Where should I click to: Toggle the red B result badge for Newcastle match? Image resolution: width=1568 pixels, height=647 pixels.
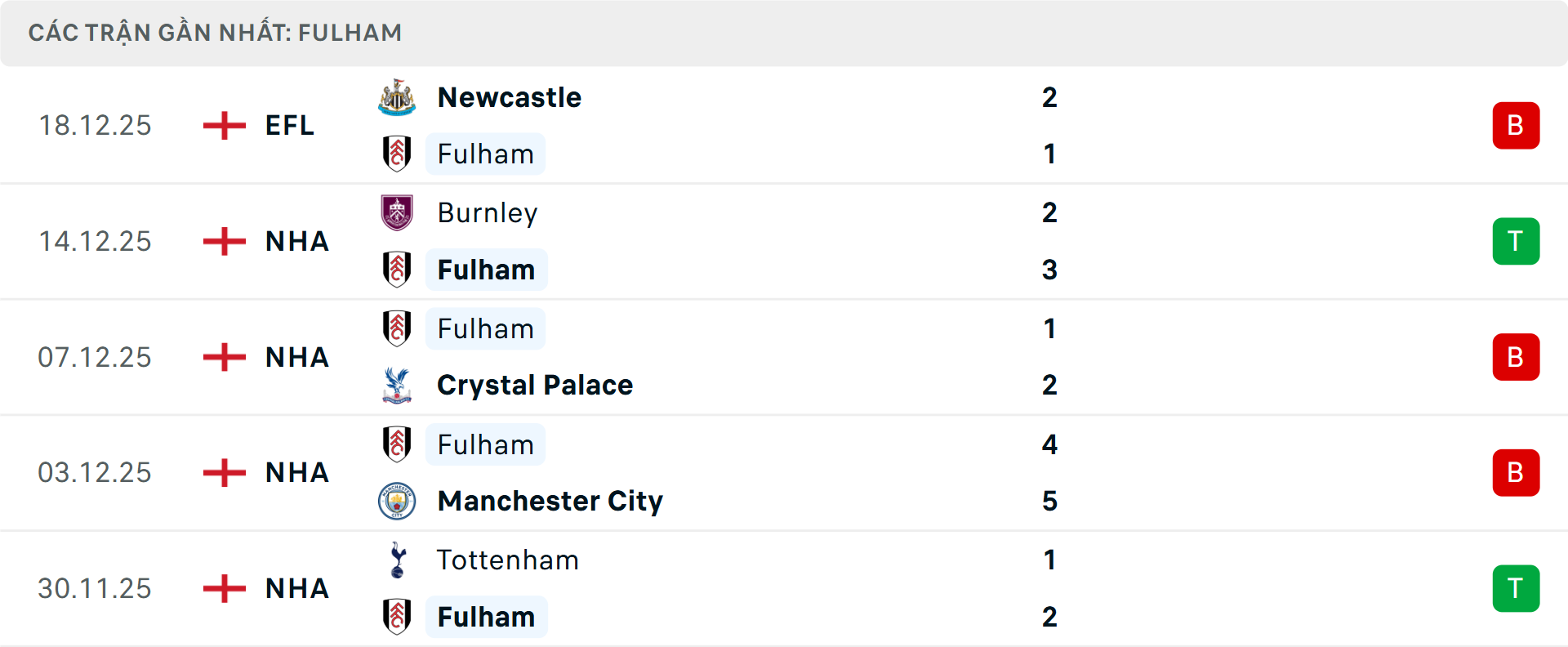click(x=1516, y=125)
